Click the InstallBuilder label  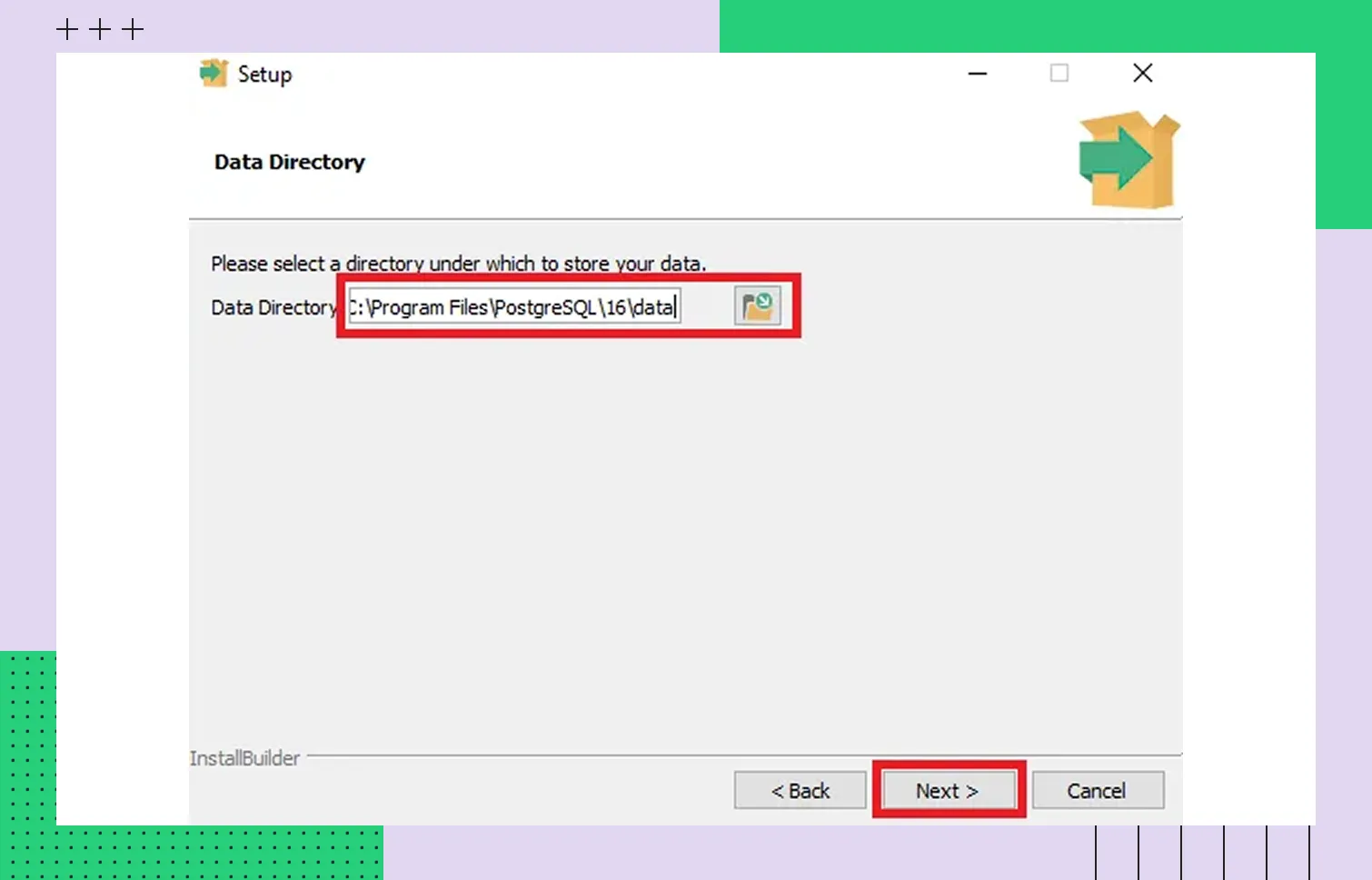(244, 758)
